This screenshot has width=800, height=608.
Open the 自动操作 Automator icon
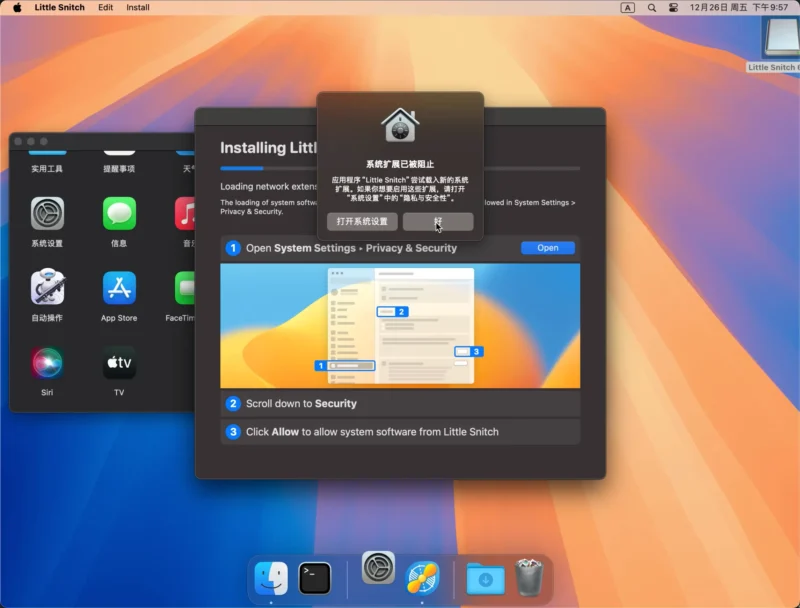coord(47,288)
